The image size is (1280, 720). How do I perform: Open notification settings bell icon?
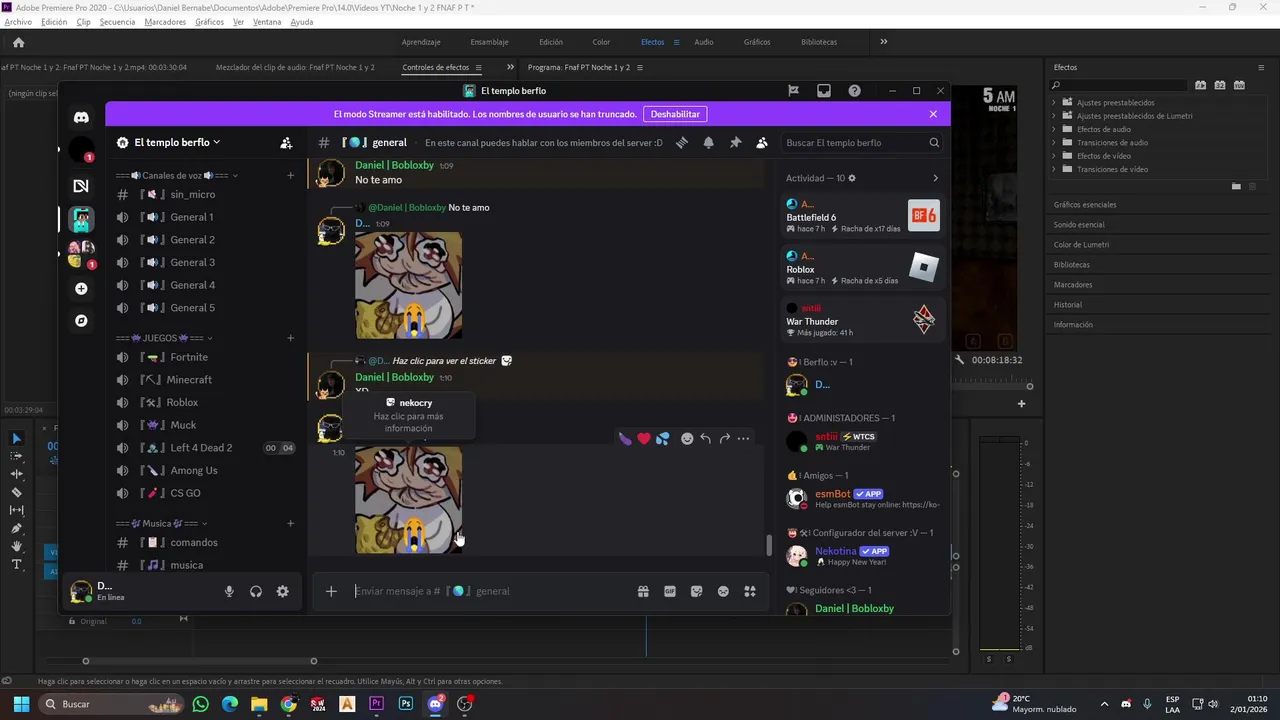[x=708, y=143]
